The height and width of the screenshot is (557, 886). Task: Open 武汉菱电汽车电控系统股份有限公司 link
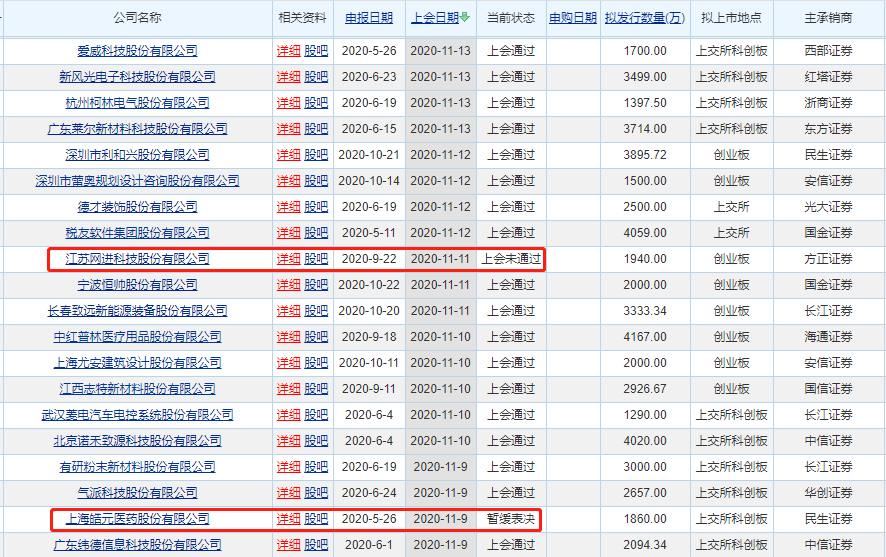tap(137, 415)
